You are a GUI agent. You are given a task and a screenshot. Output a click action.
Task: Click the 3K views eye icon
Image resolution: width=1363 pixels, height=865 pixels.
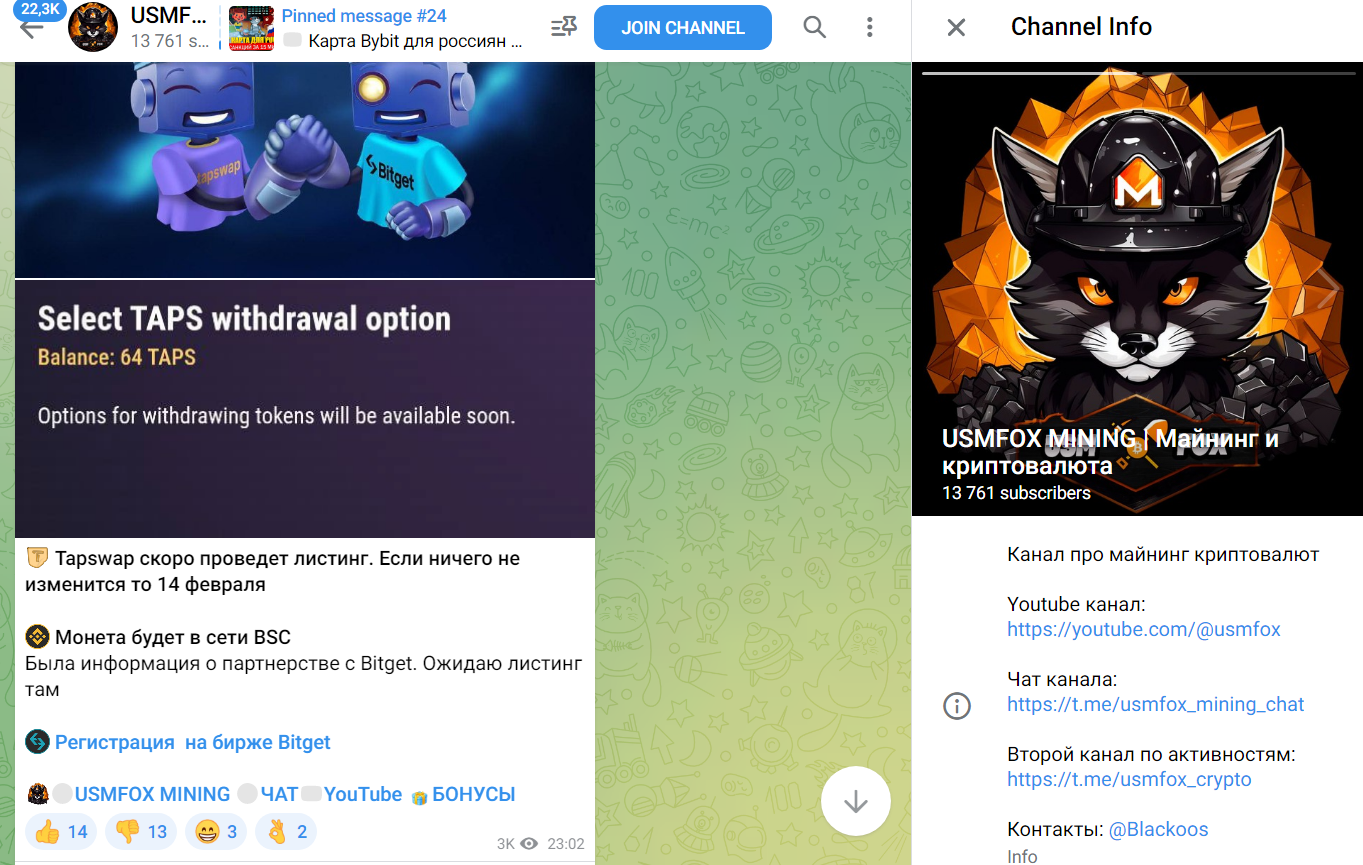coord(529,844)
